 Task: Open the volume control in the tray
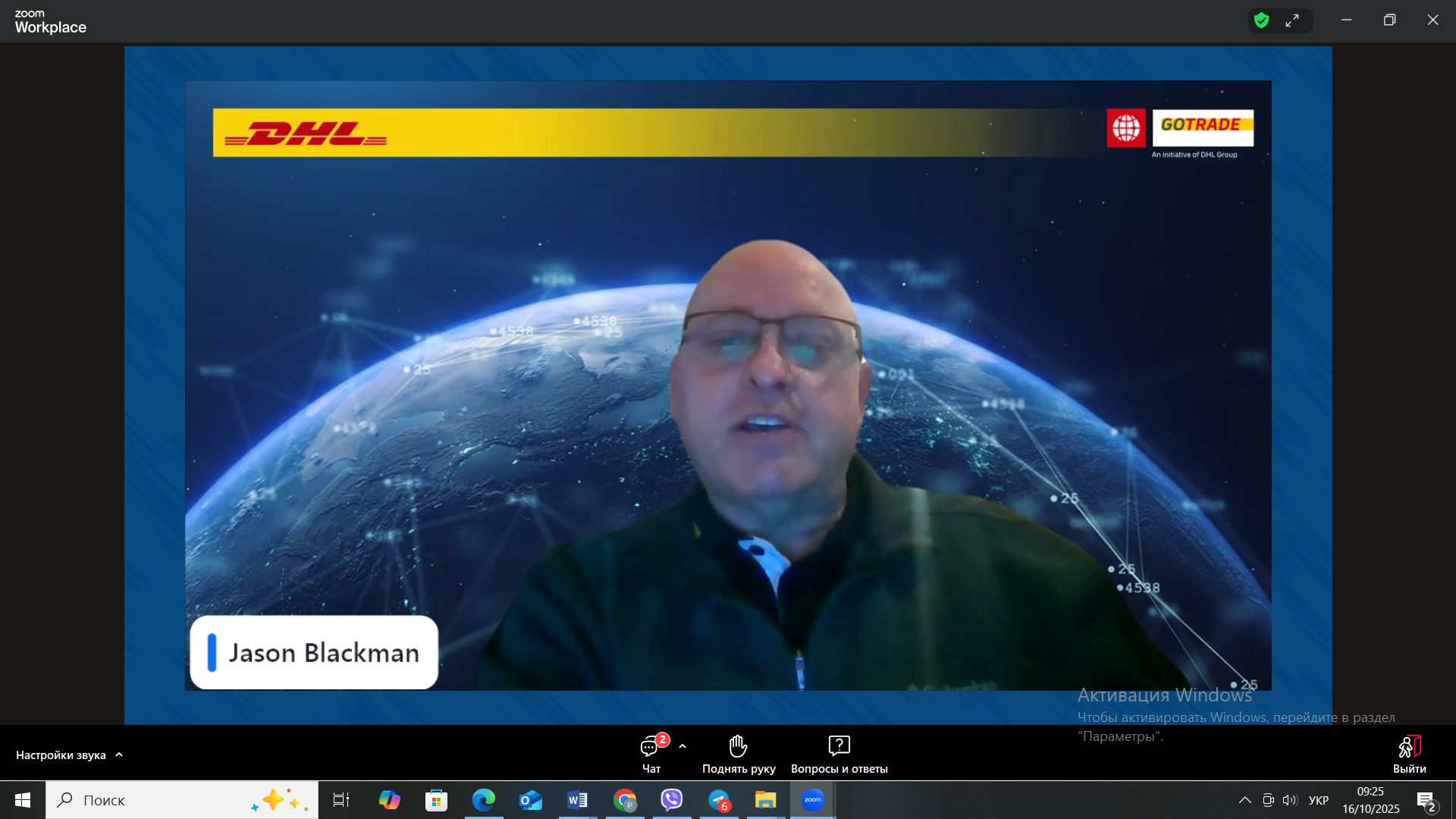(x=1290, y=800)
